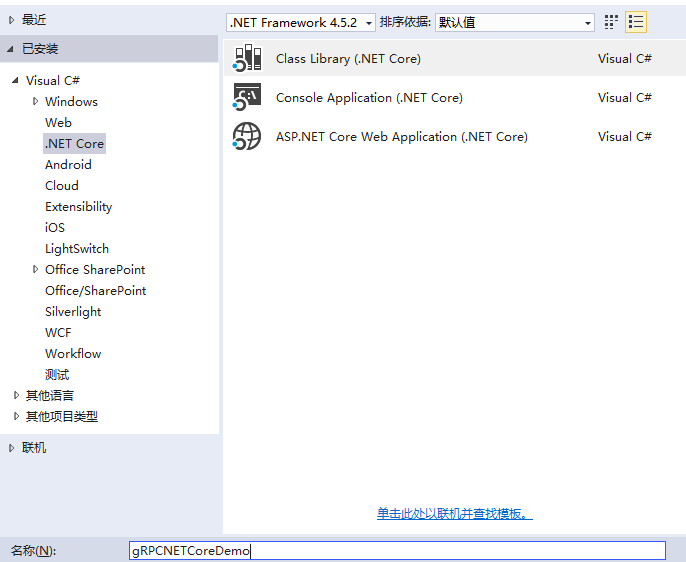Expand the Windows node arrow
Viewport: 686px width, 562px height.
(35, 101)
